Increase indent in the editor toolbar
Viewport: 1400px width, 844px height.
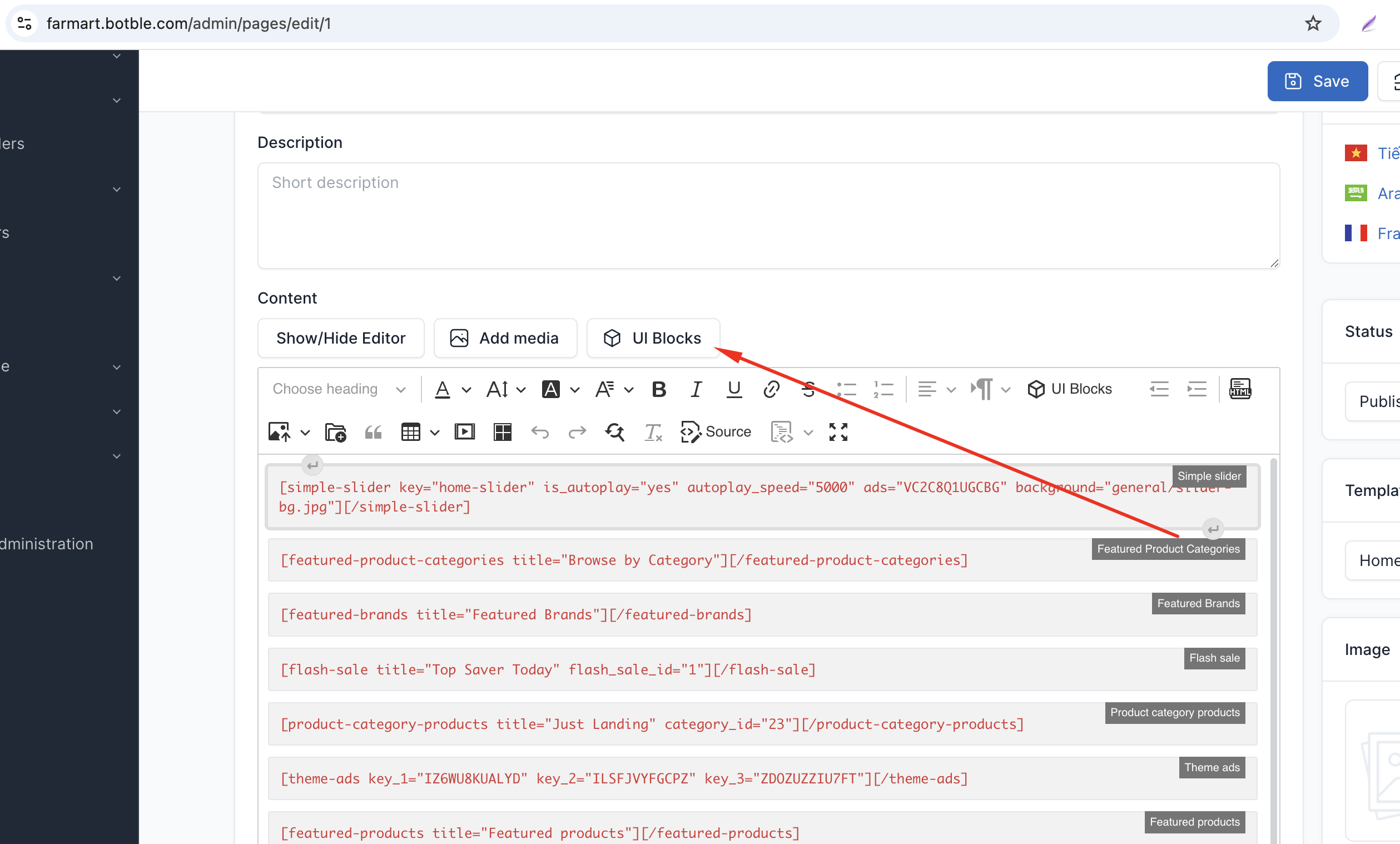point(1197,389)
